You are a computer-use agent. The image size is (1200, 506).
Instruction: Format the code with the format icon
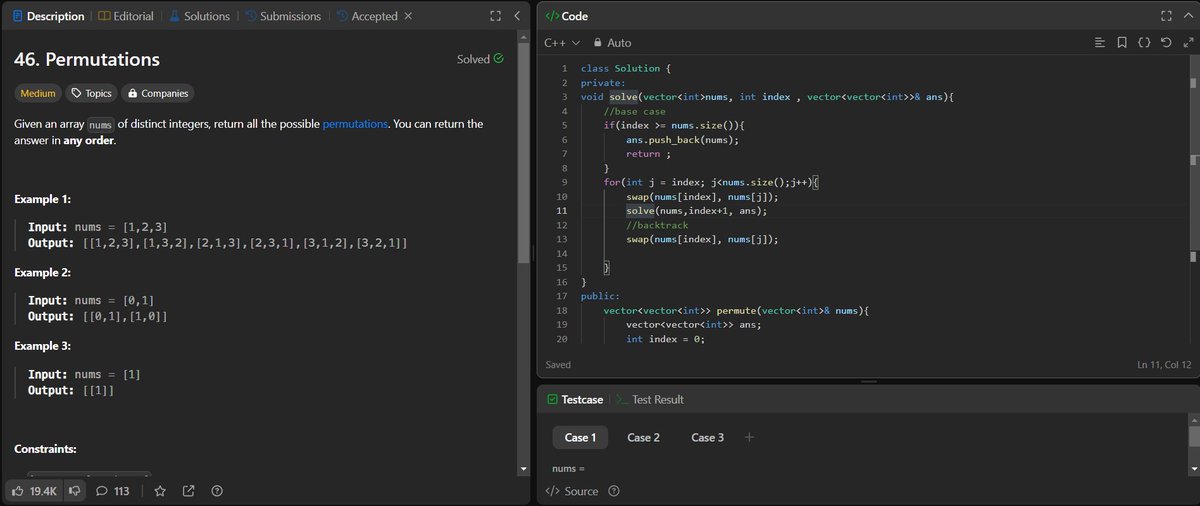pyautogui.click(x=1100, y=43)
